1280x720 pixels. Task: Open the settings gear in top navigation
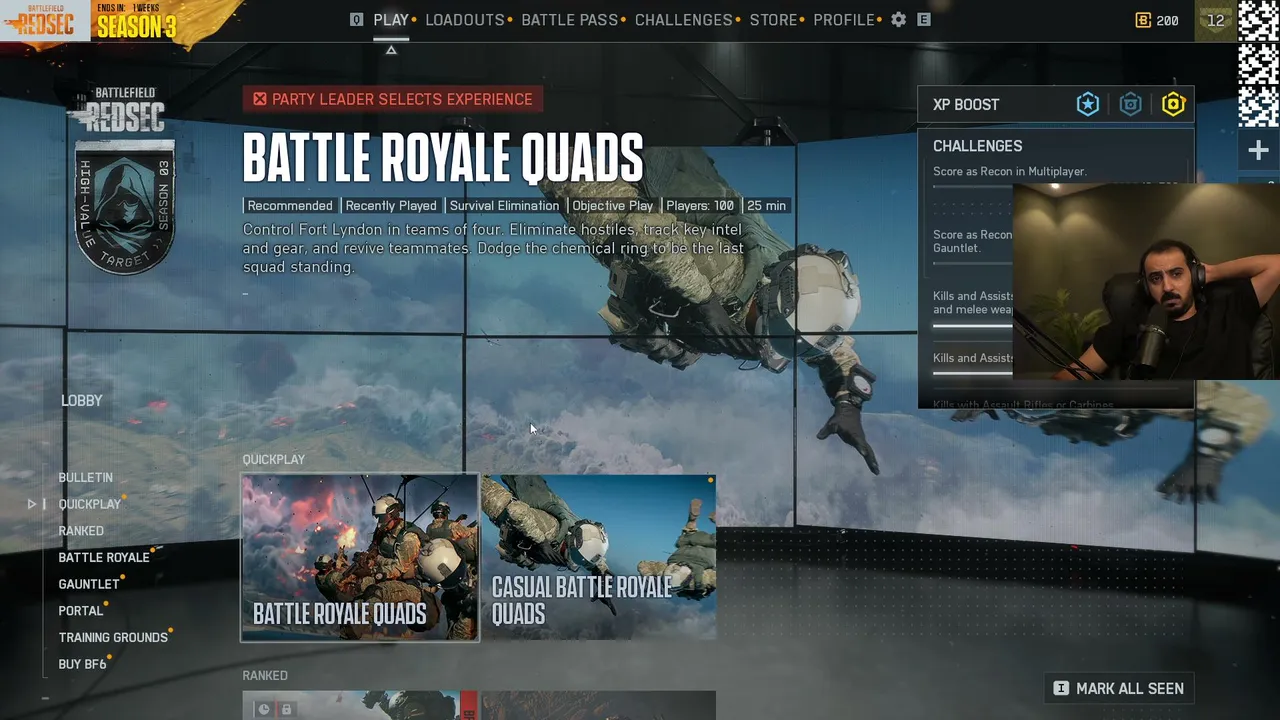pos(898,20)
